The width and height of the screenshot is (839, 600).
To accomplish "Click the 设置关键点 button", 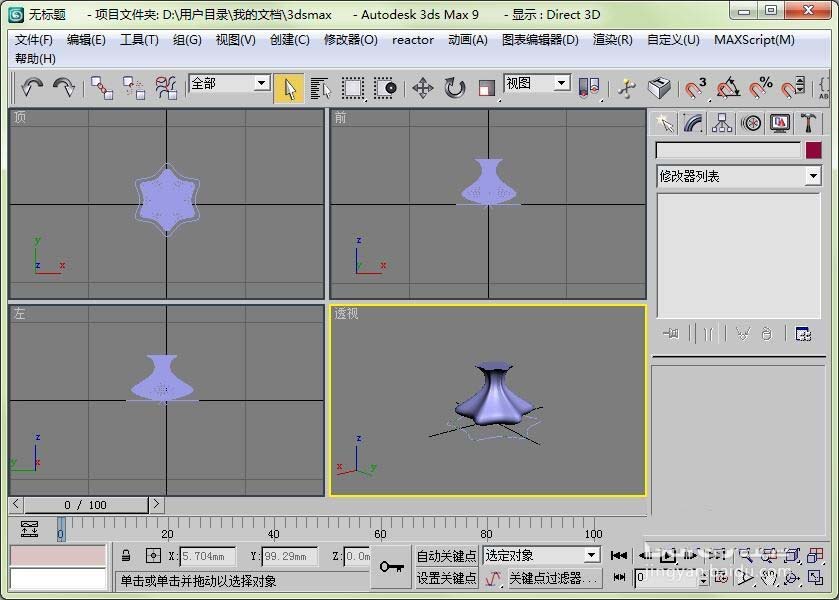I will 446,578.
